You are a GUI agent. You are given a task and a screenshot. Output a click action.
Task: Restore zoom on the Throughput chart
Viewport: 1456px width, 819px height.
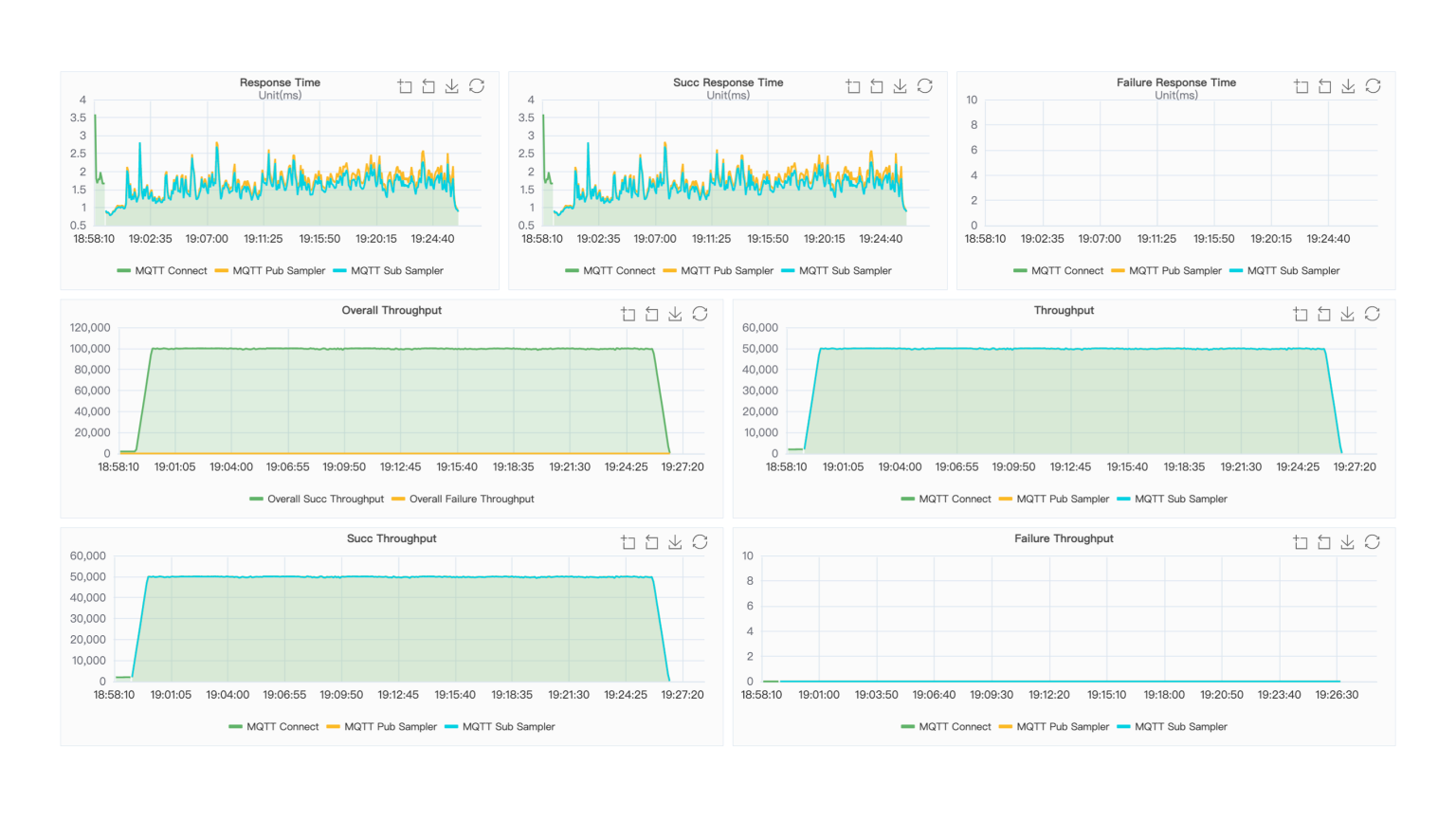click(x=1323, y=314)
